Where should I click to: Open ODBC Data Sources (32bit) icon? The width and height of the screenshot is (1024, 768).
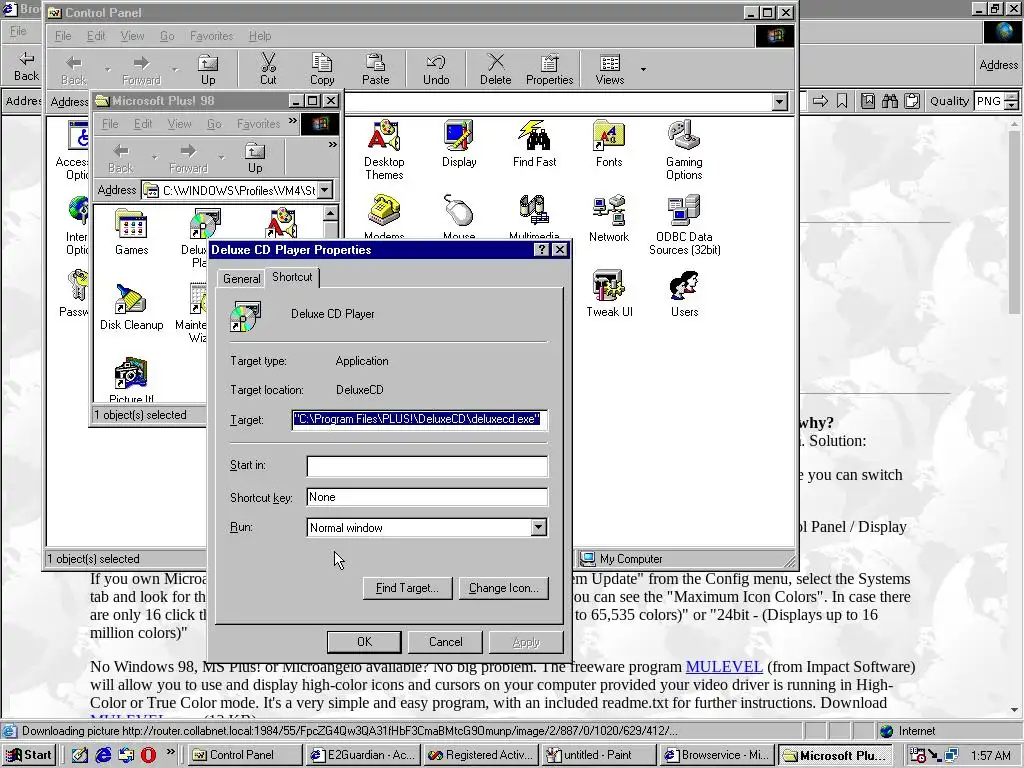684,225
